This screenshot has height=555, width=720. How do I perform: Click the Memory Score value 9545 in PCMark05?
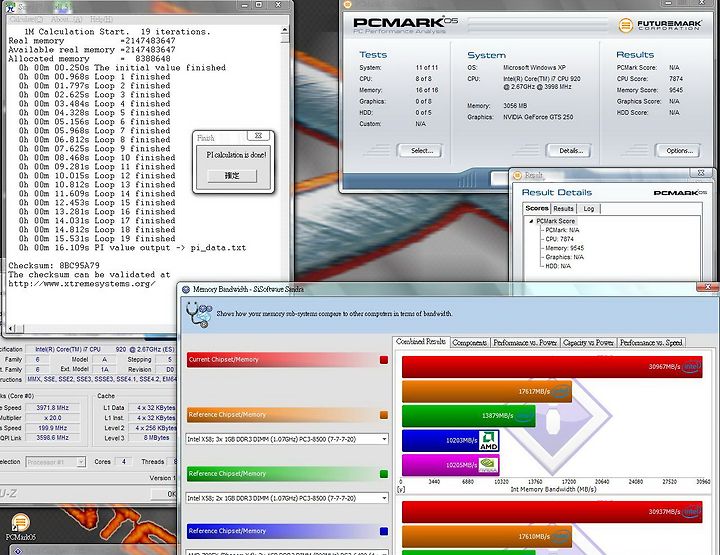pyautogui.click(x=676, y=90)
